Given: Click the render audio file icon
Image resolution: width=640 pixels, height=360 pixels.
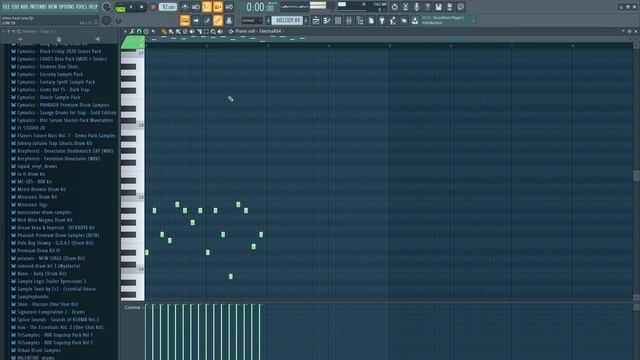Looking at the screenshot, I should [x=449, y=7].
